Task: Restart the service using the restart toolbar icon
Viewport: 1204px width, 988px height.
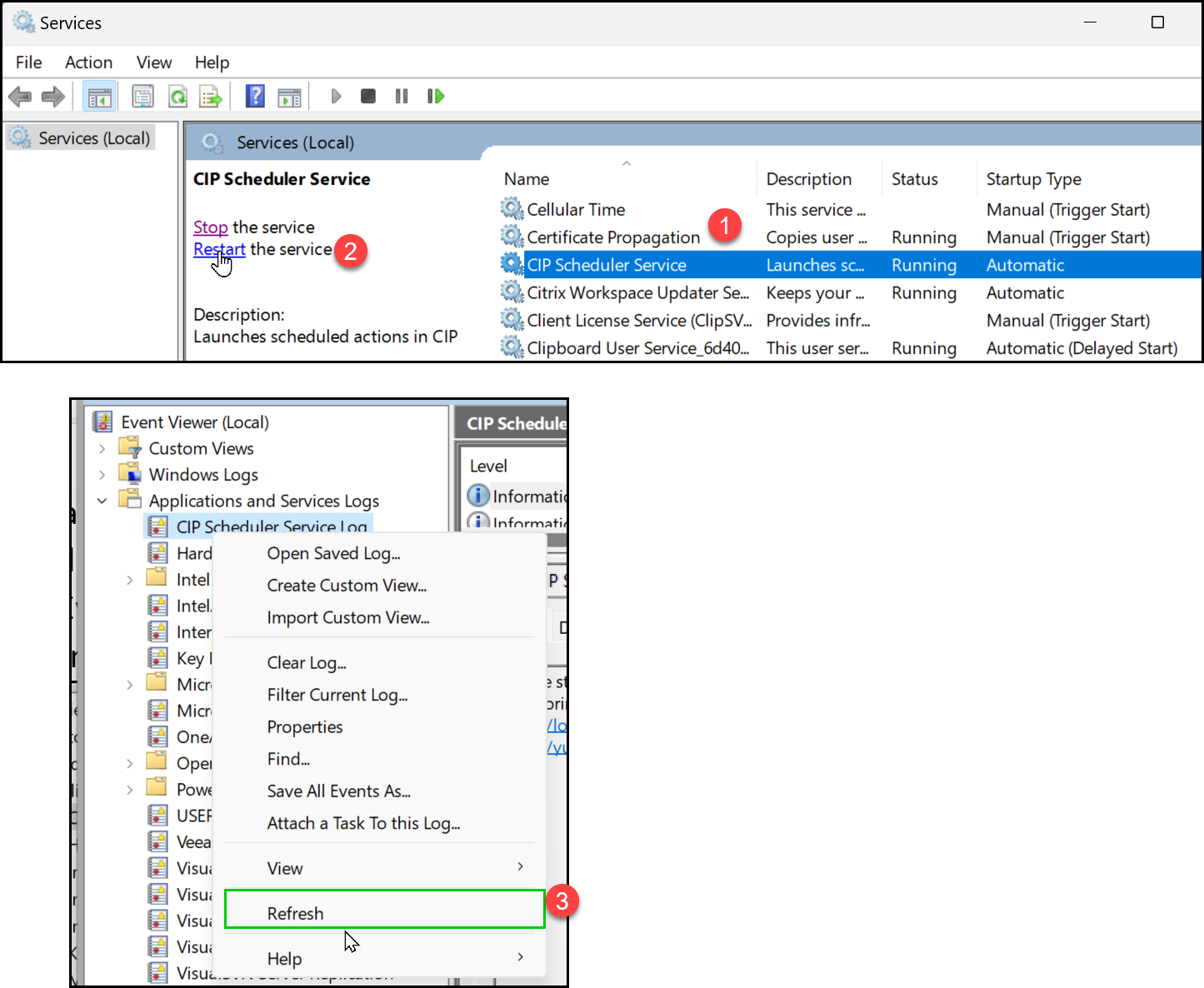Action: 435,96
